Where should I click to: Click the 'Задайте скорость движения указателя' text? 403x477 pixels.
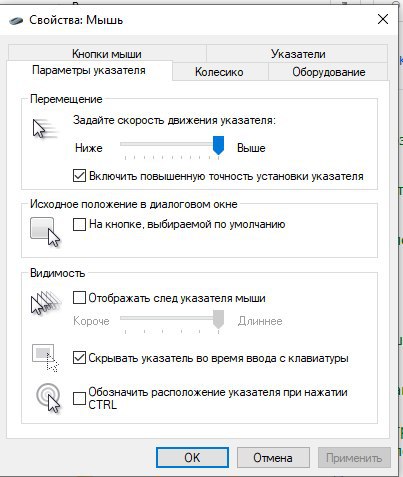(174, 120)
